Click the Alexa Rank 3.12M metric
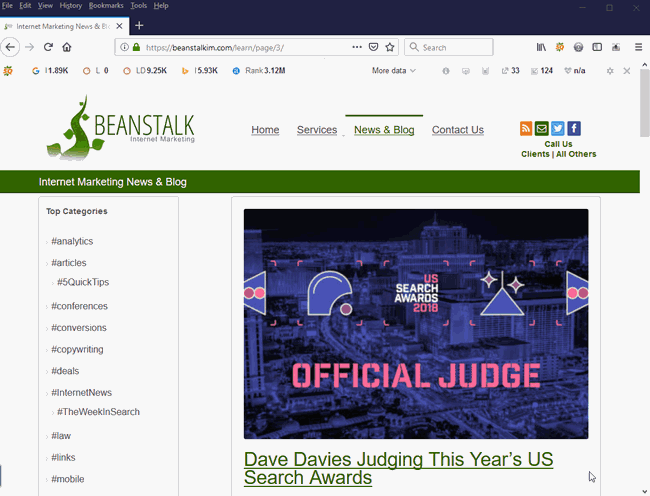The image size is (650, 496). (x=259, y=71)
